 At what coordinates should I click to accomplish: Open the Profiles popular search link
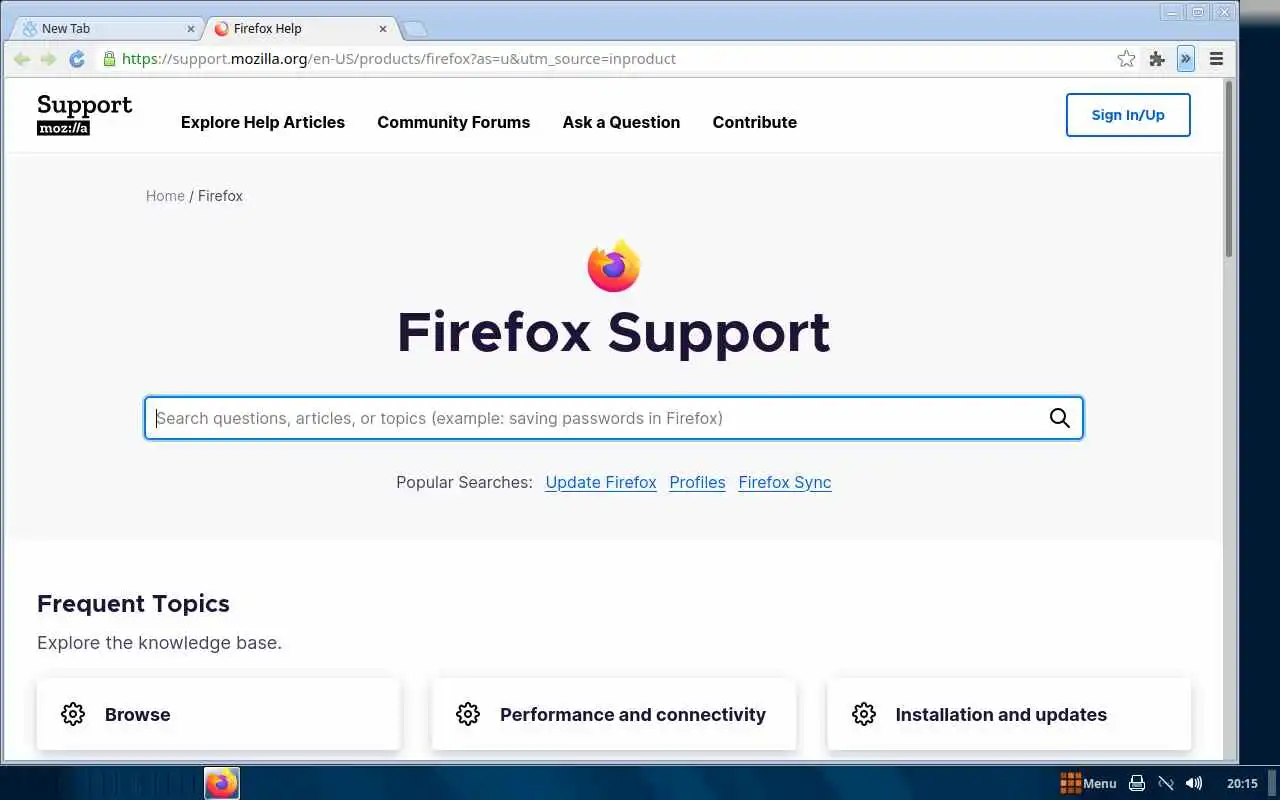click(697, 482)
